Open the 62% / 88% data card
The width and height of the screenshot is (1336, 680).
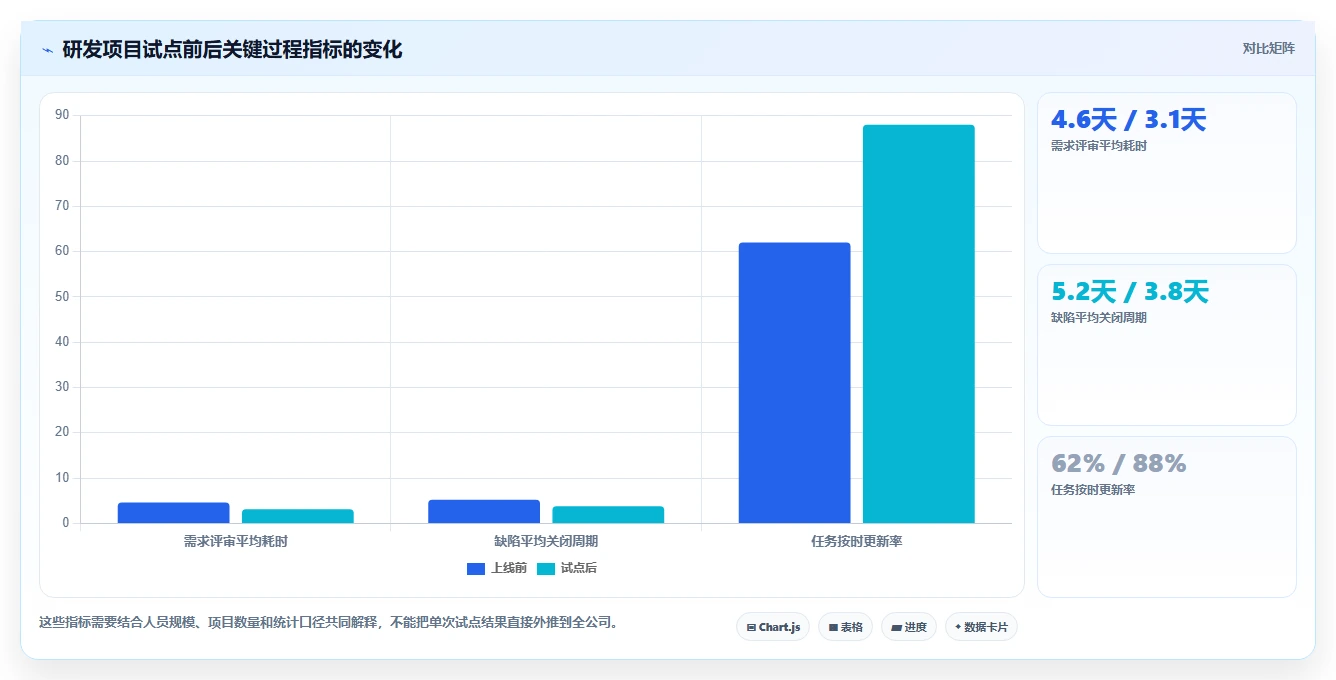pos(1167,517)
